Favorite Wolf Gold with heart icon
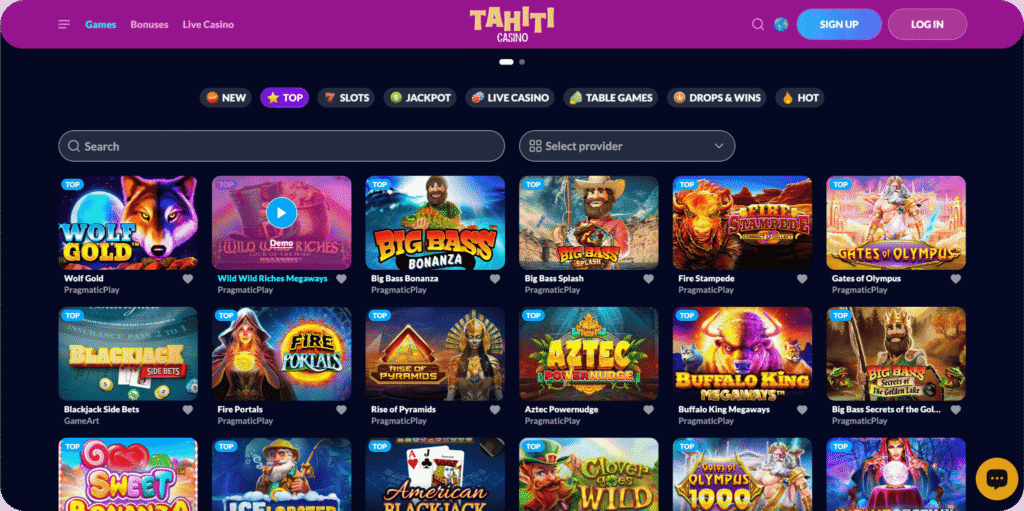Image resolution: width=1024 pixels, height=511 pixels. (x=187, y=279)
